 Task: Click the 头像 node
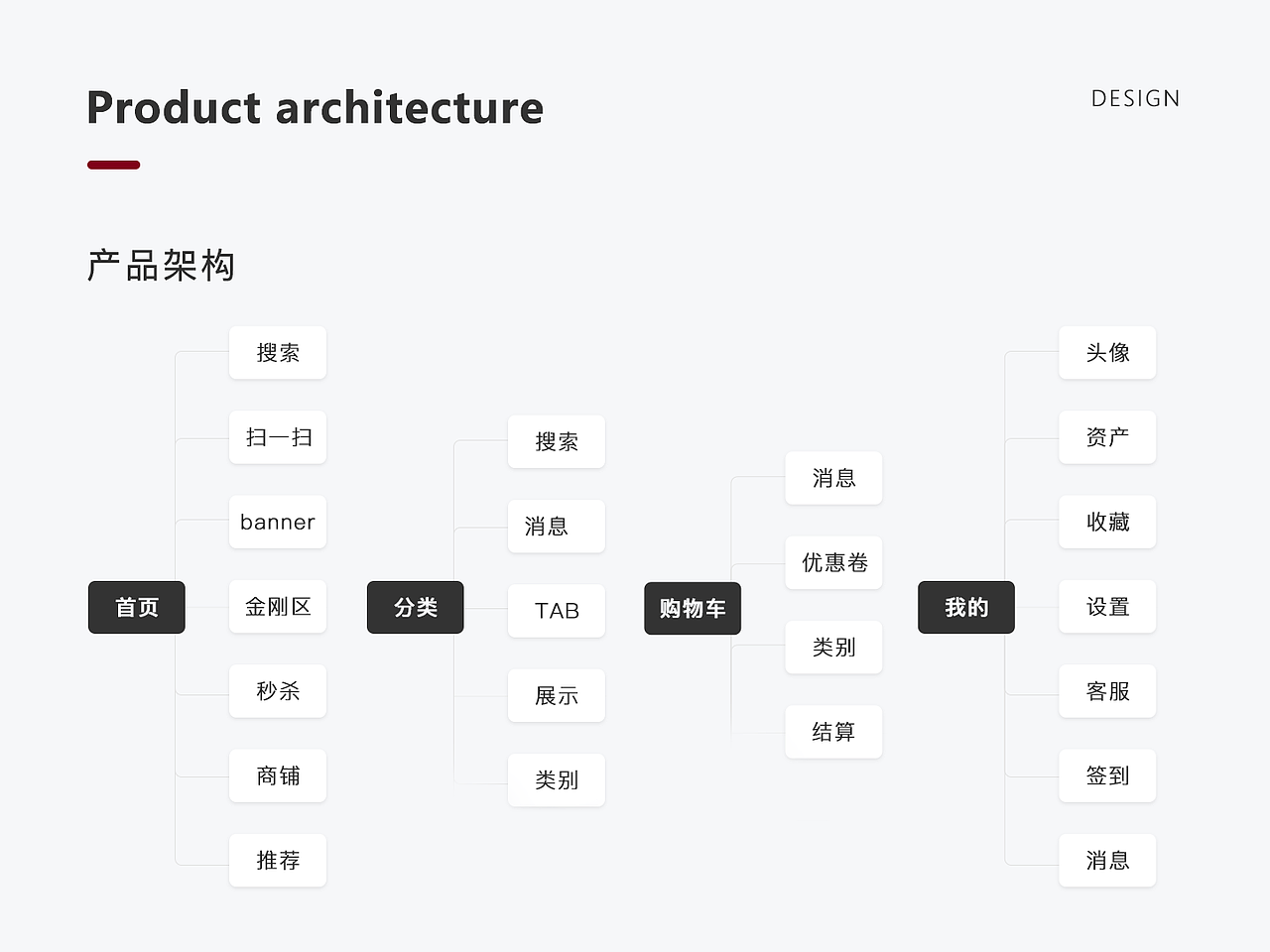1107,352
